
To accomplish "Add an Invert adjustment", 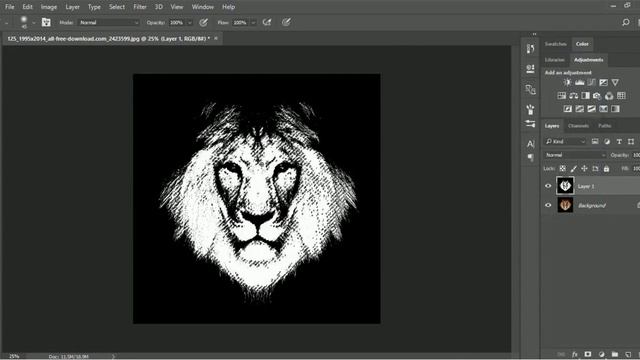I will [x=567, y=109].
